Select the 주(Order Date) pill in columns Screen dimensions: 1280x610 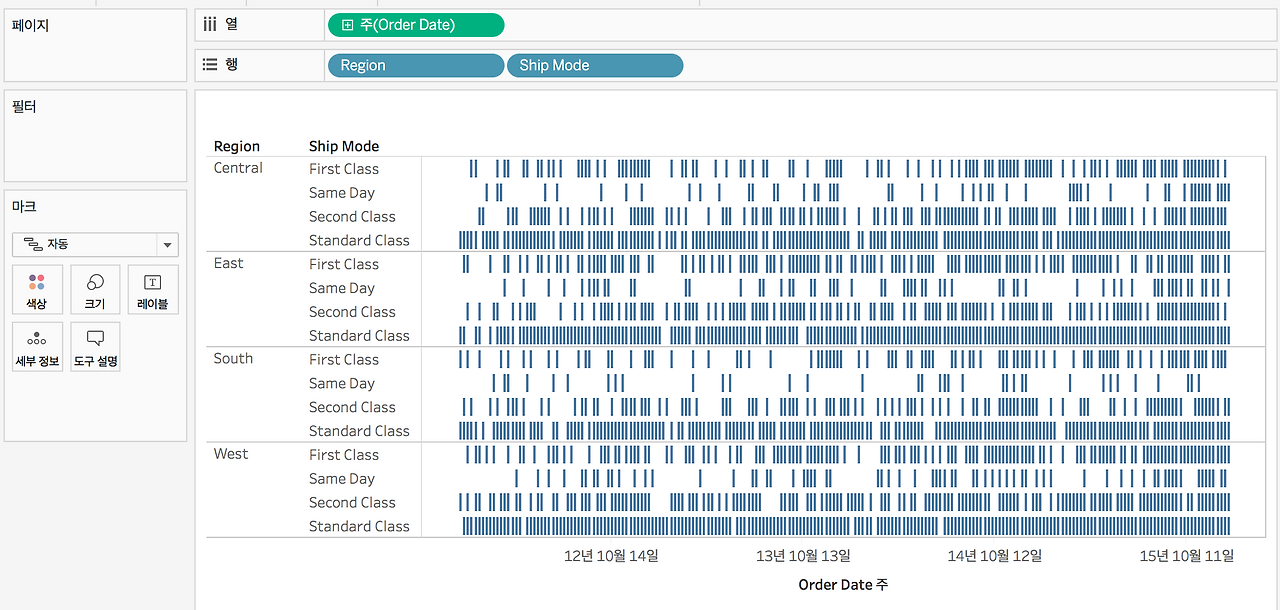coord(415,25)
